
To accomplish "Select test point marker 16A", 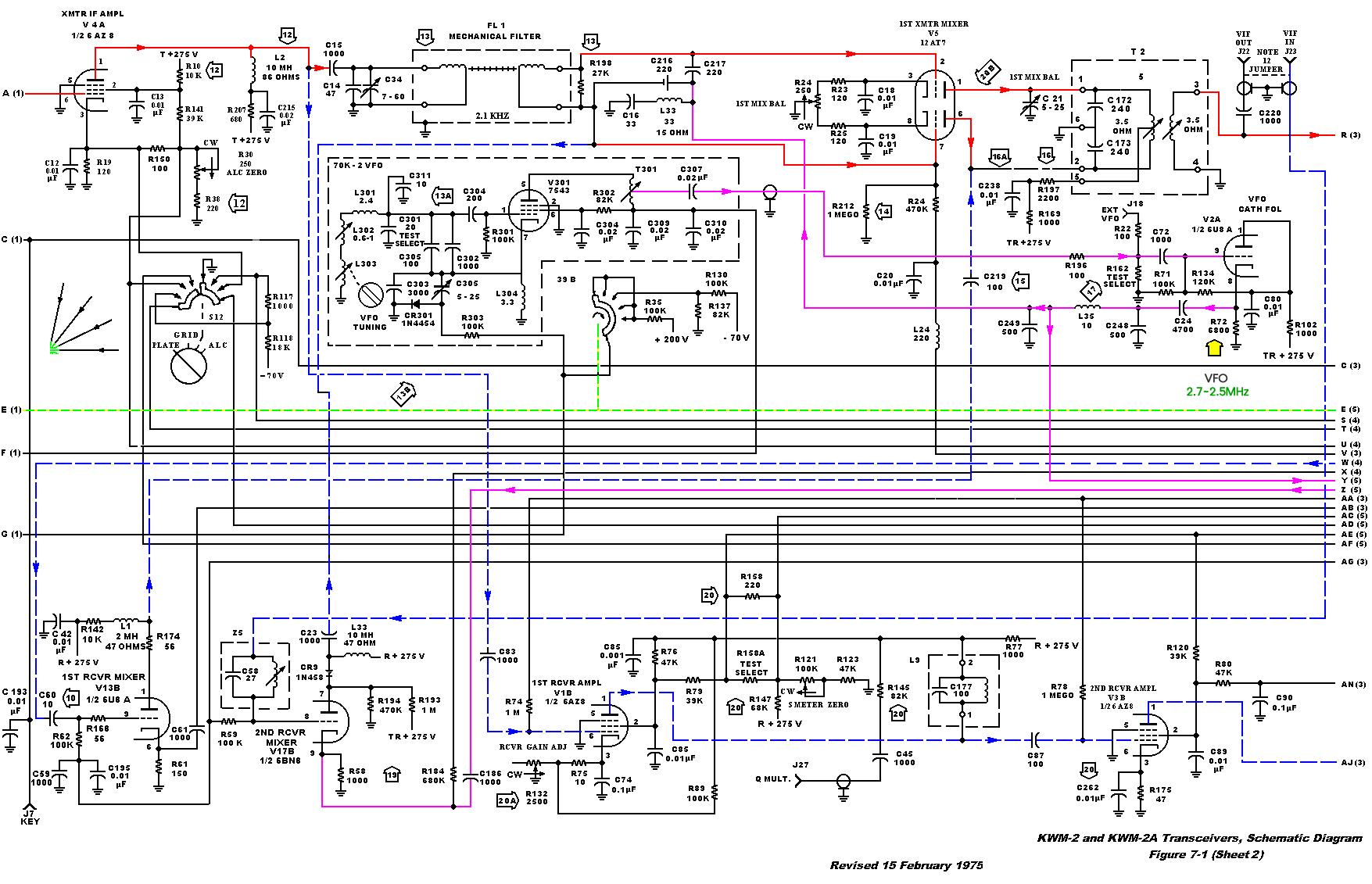I will point(1000,156).
